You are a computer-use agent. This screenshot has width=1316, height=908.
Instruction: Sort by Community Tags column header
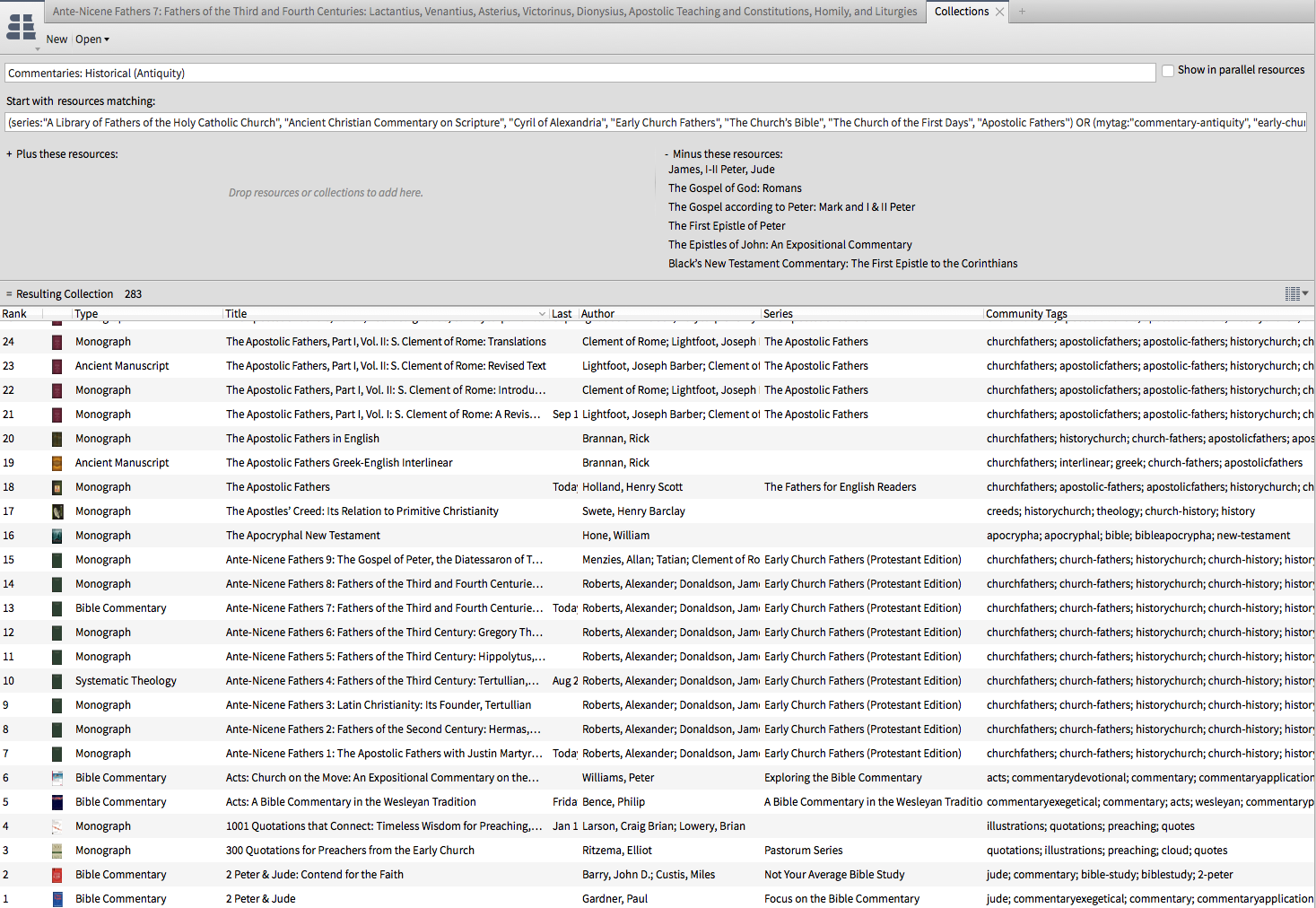1026,314
